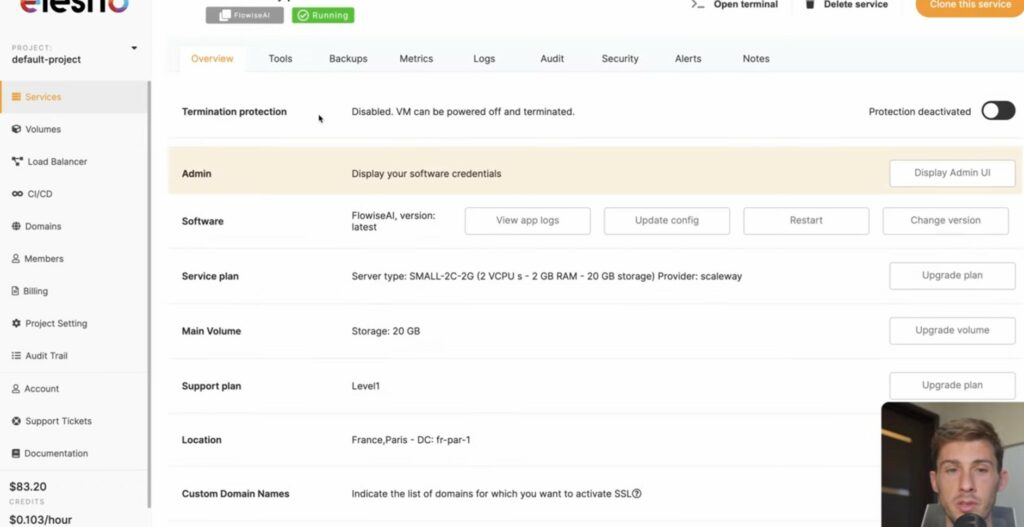Click the Domains globe icon
Screen dimensions: 1024x527
pos(16,226)
